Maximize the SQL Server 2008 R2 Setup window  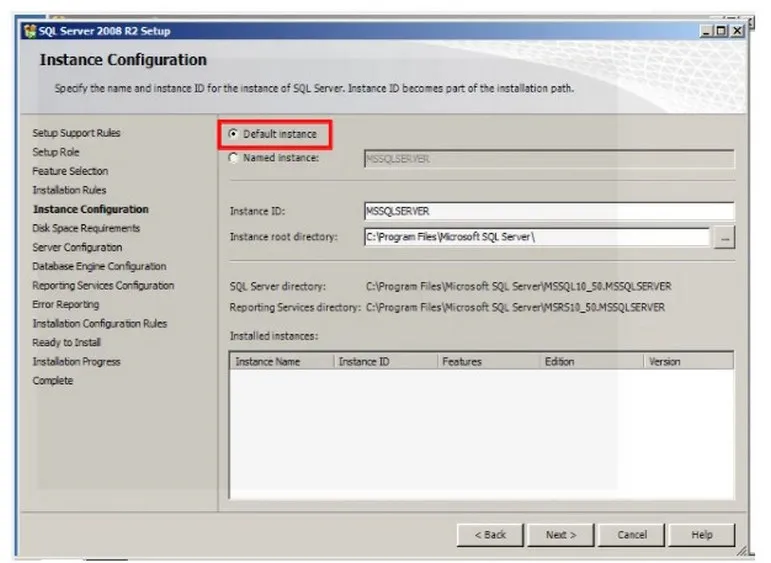pyautogui.click(x=721, y=31)
